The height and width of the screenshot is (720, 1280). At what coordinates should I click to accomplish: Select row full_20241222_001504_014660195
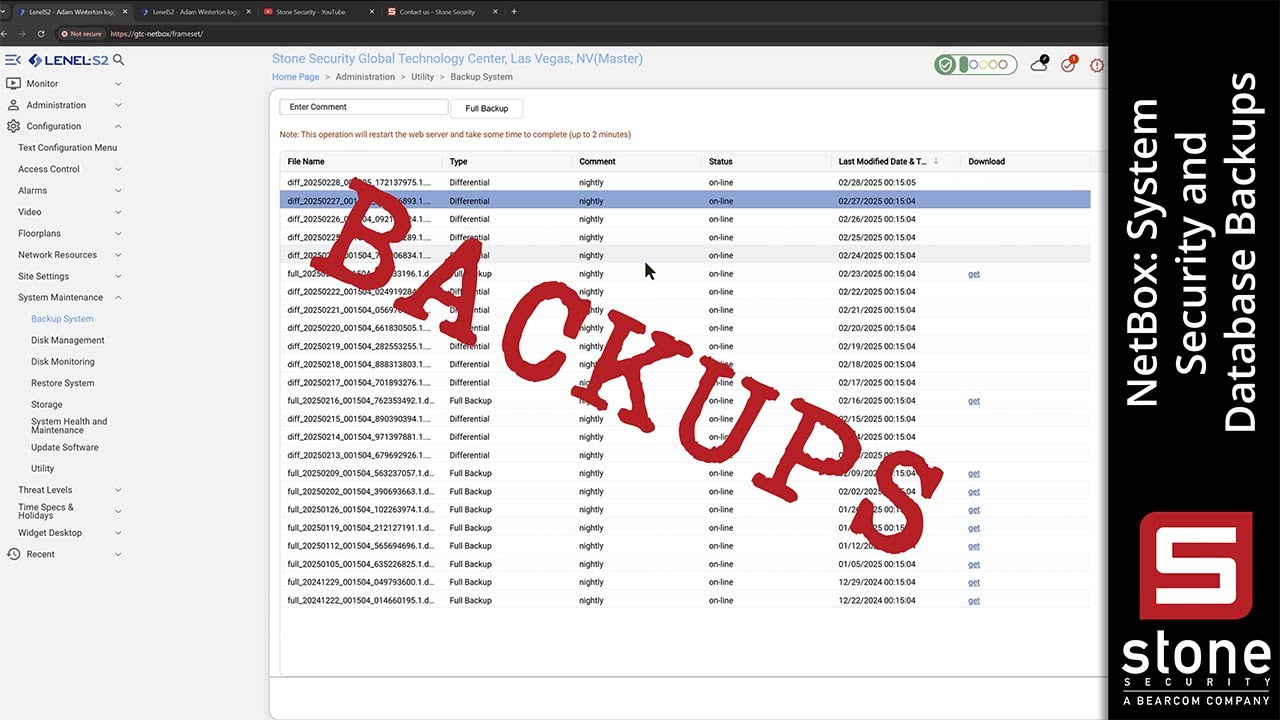[x=685, y=601]
